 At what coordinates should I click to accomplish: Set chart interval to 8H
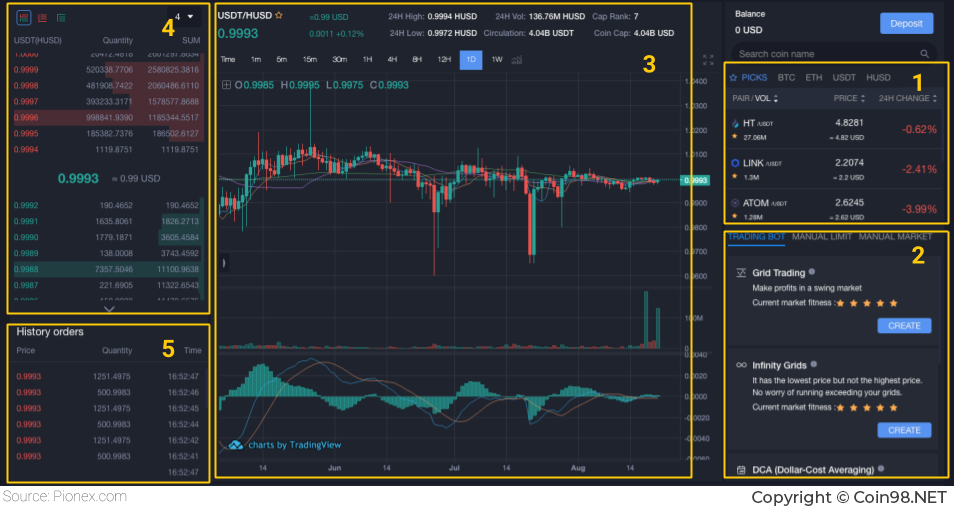pos(417,59)
